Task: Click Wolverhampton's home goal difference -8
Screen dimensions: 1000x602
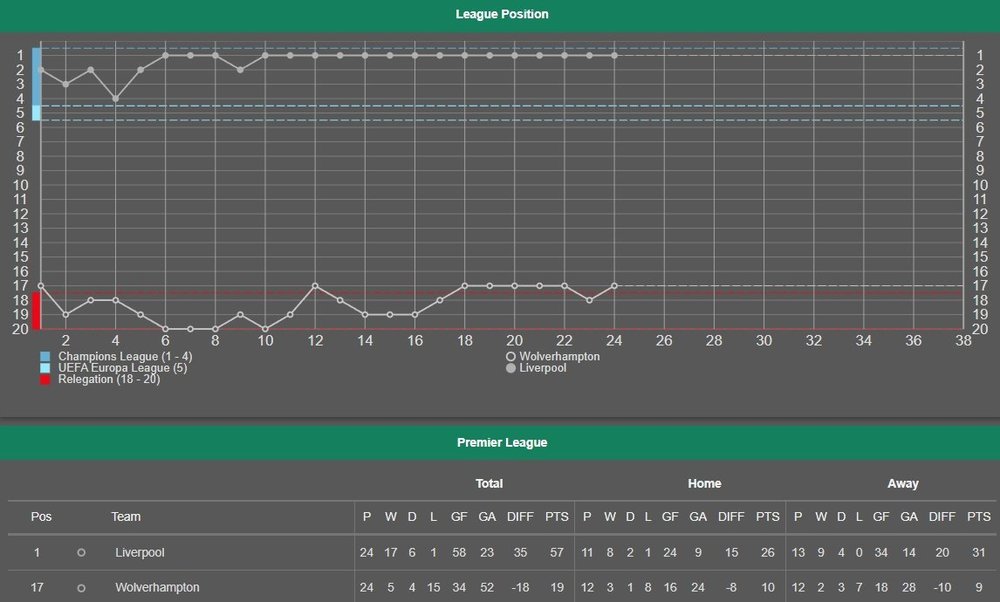Action: pyautogui.click(x=731, y=587)
